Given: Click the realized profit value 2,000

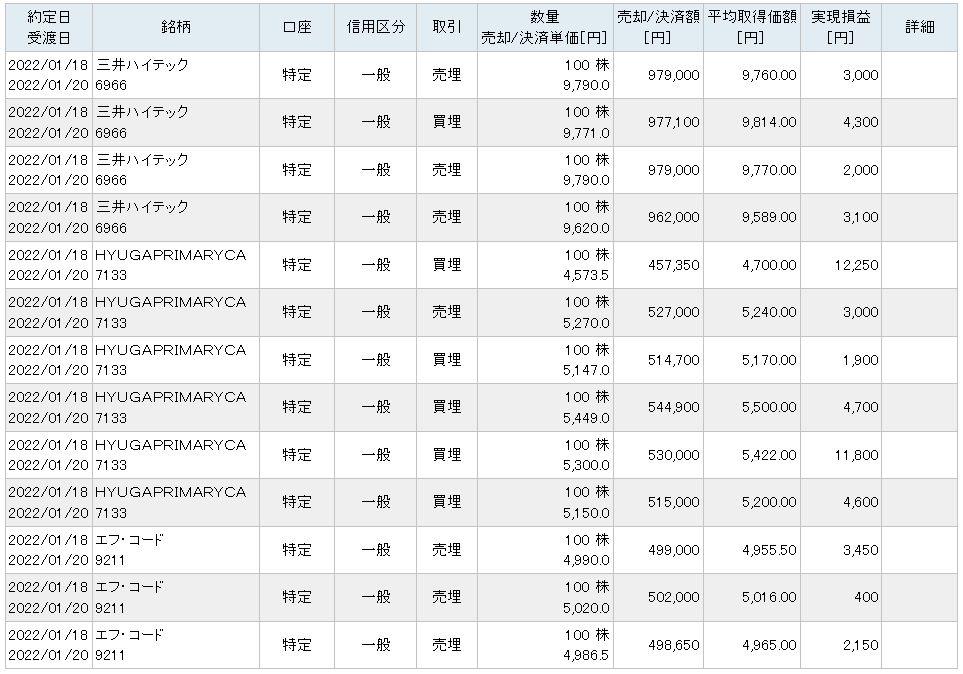Looking at the screenshot, I should pos(860,170).
